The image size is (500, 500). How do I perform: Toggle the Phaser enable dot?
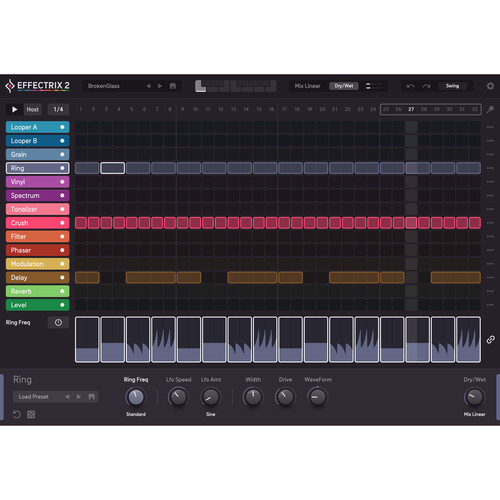pos(62,250)
